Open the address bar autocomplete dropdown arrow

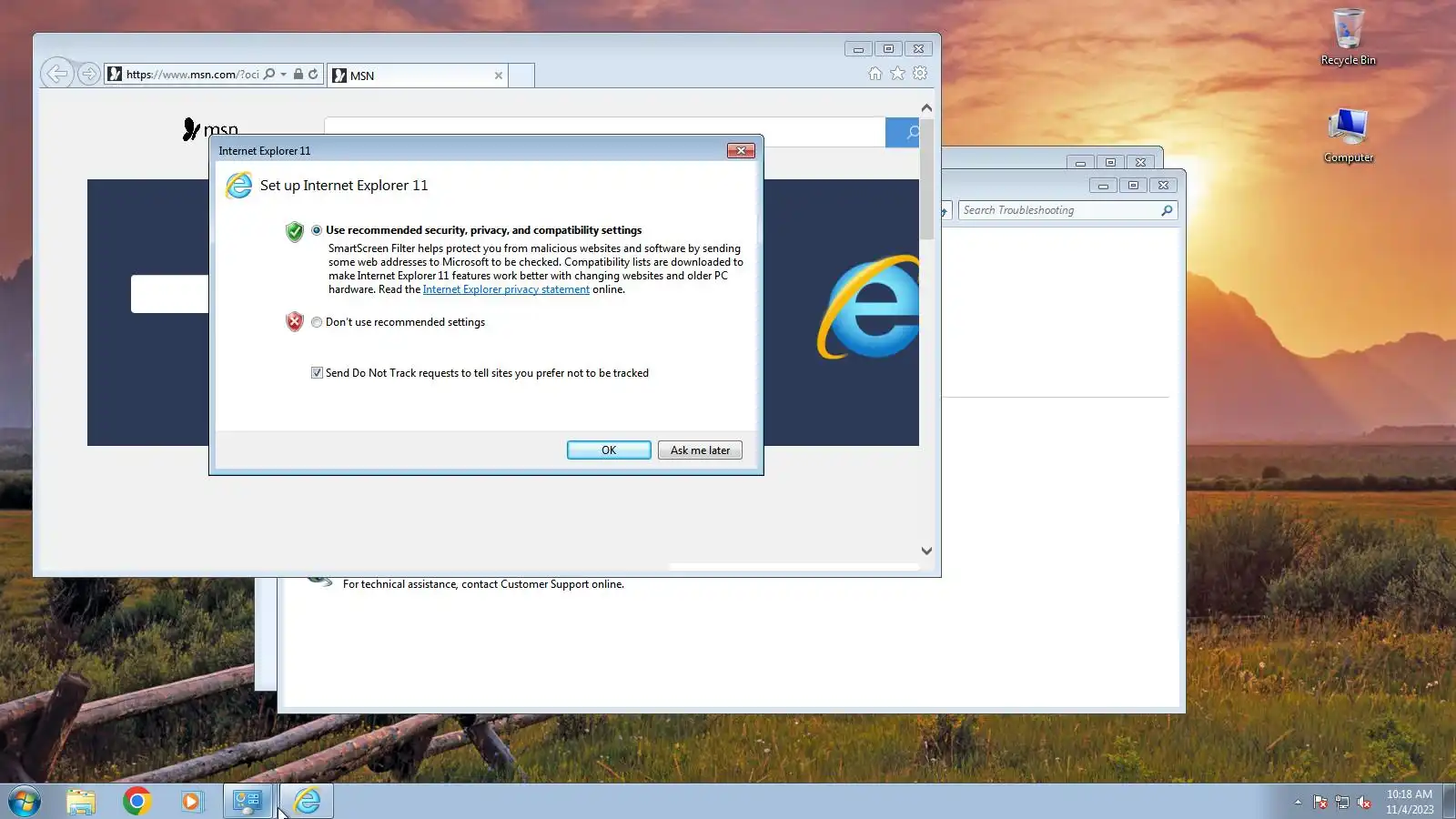tap(284, 75)
